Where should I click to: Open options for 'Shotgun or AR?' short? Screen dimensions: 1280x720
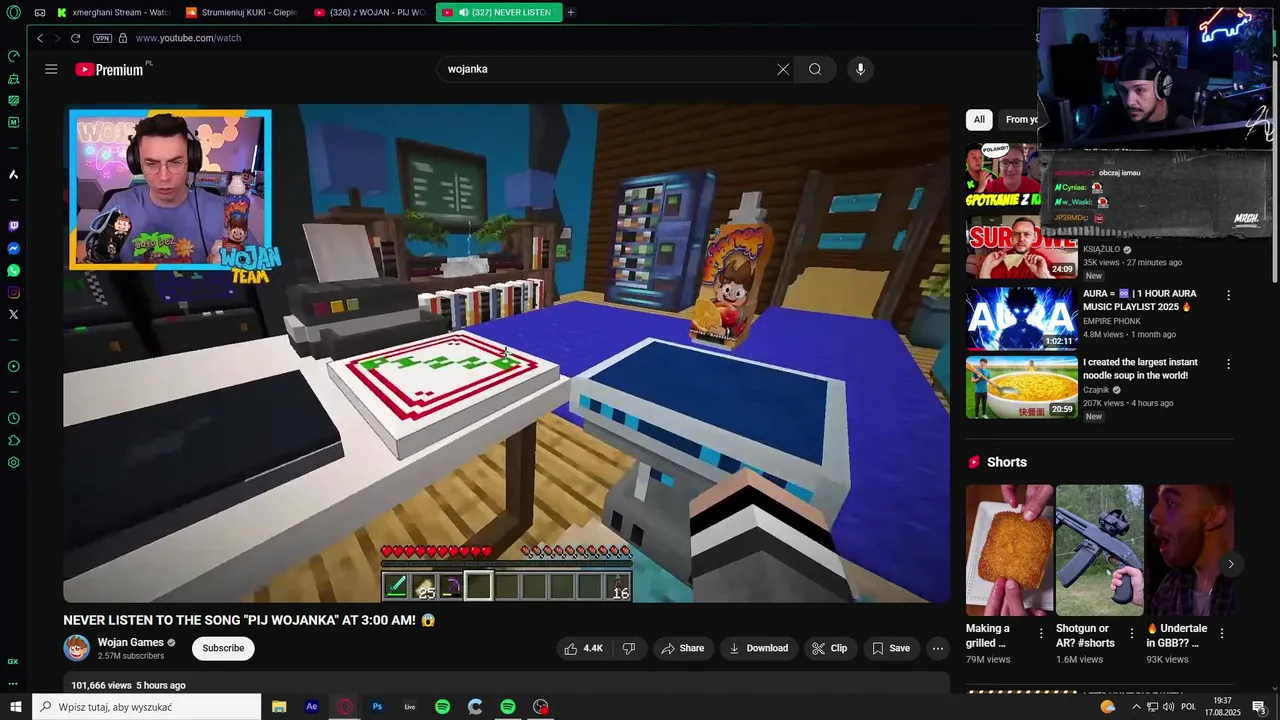[x=1132, y=633]
